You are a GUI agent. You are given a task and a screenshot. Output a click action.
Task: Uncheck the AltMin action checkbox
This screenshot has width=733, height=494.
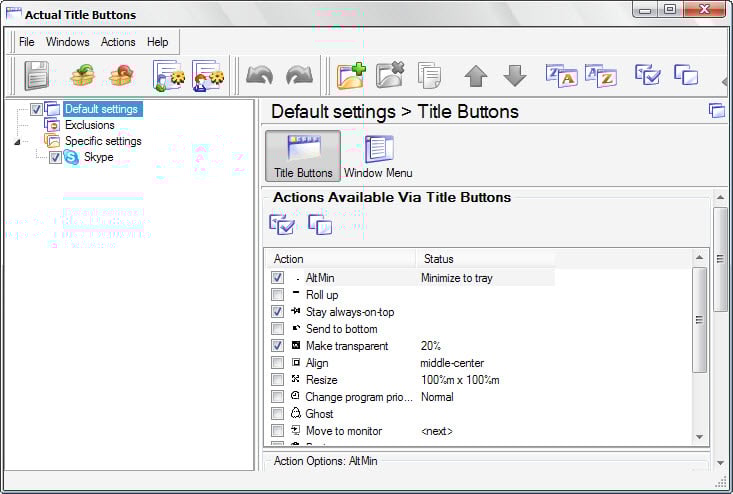(277, 278)
